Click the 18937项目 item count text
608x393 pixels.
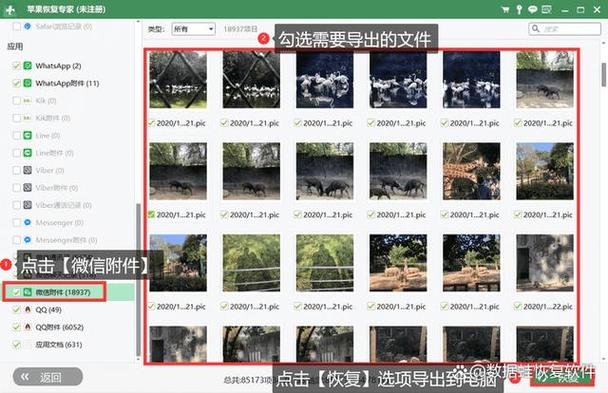pos(240,29)
